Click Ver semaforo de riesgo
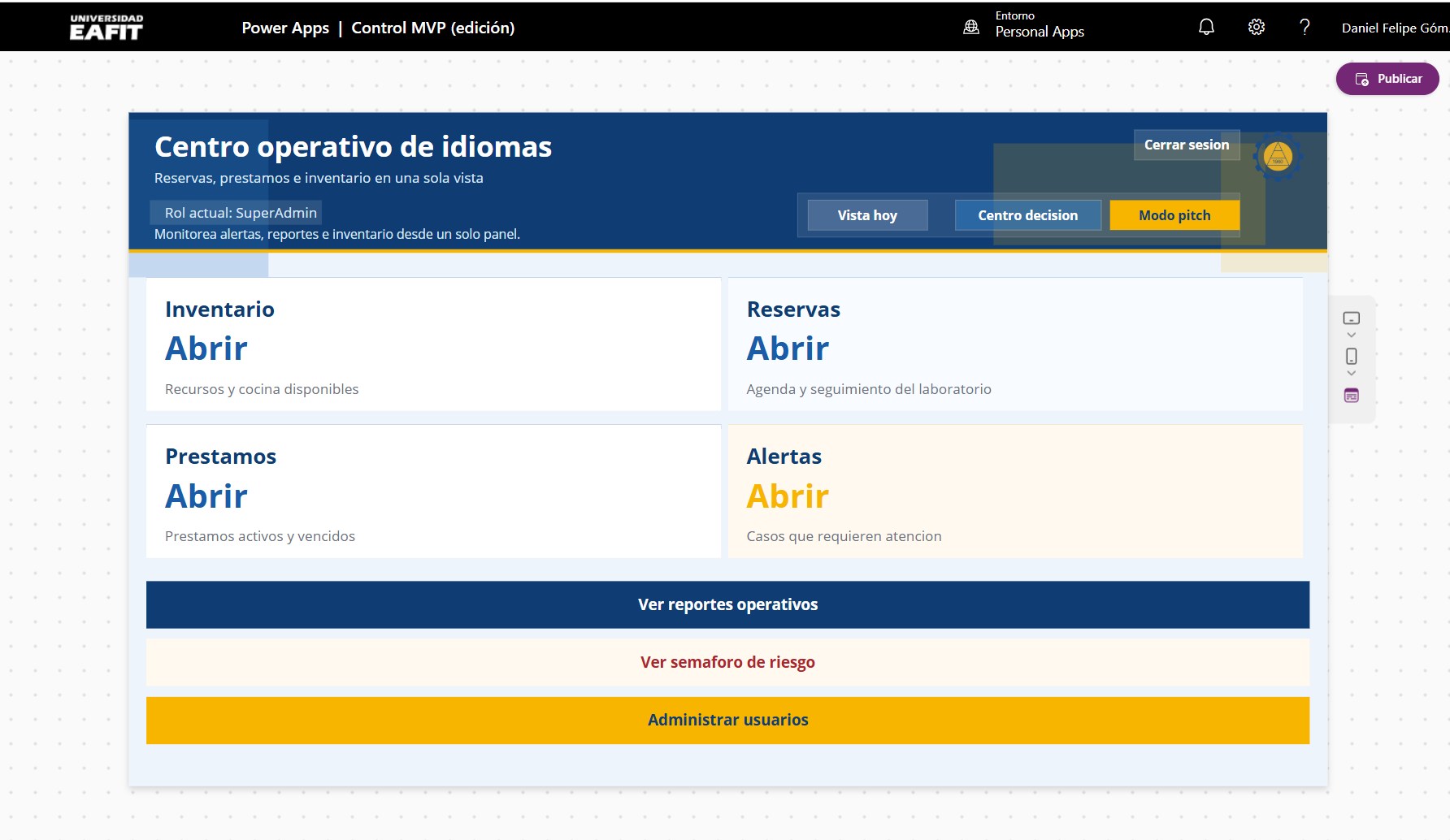This screenshot has height=840, width=1450. click(x=727, y=662)
